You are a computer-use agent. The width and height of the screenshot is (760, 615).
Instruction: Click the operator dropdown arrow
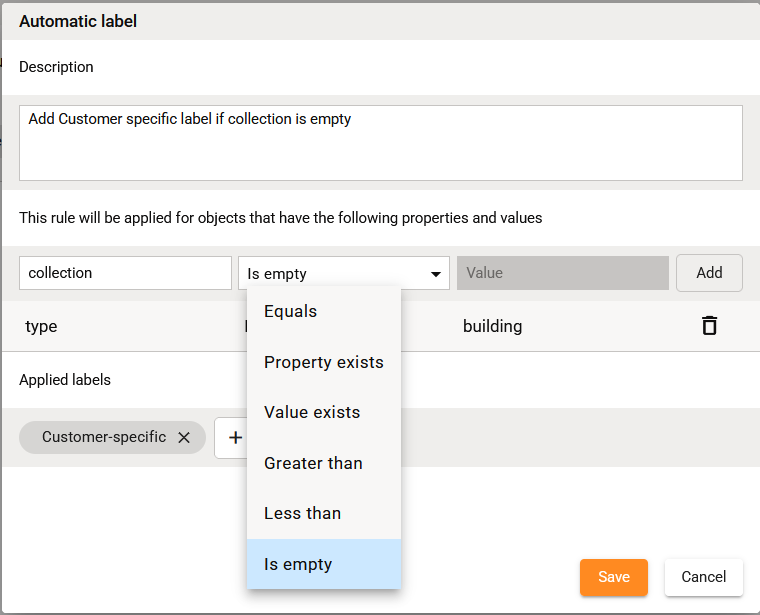click(x=436, y=274)
